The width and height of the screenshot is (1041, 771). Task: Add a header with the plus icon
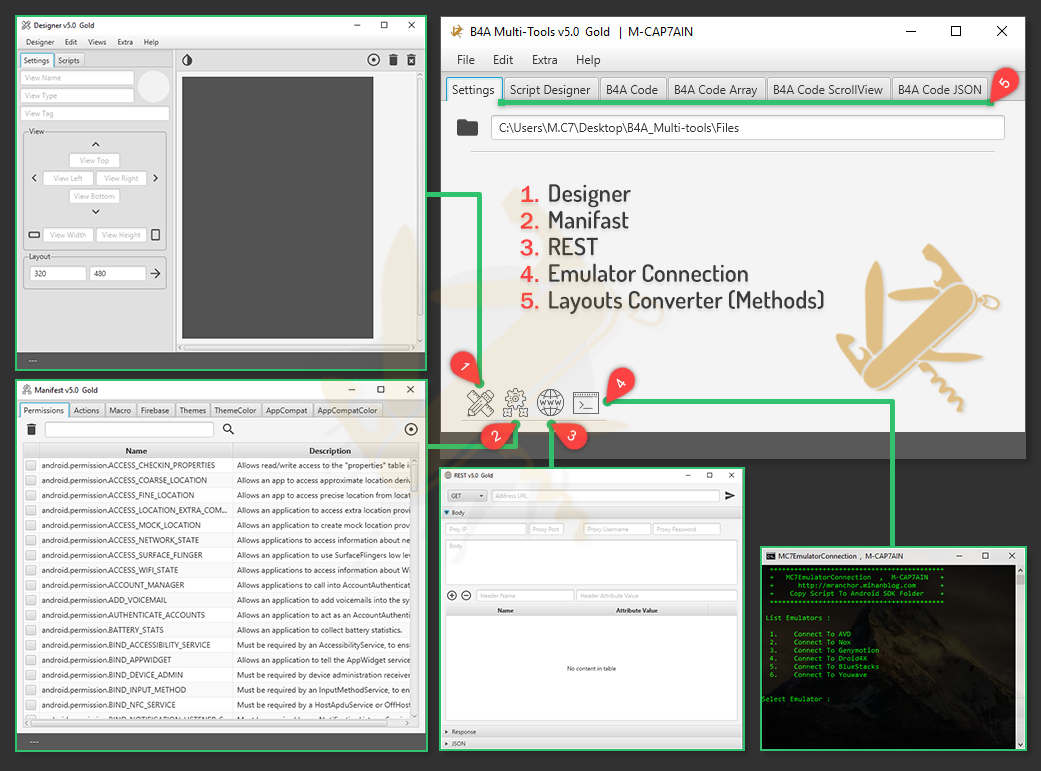coord(452,596)
